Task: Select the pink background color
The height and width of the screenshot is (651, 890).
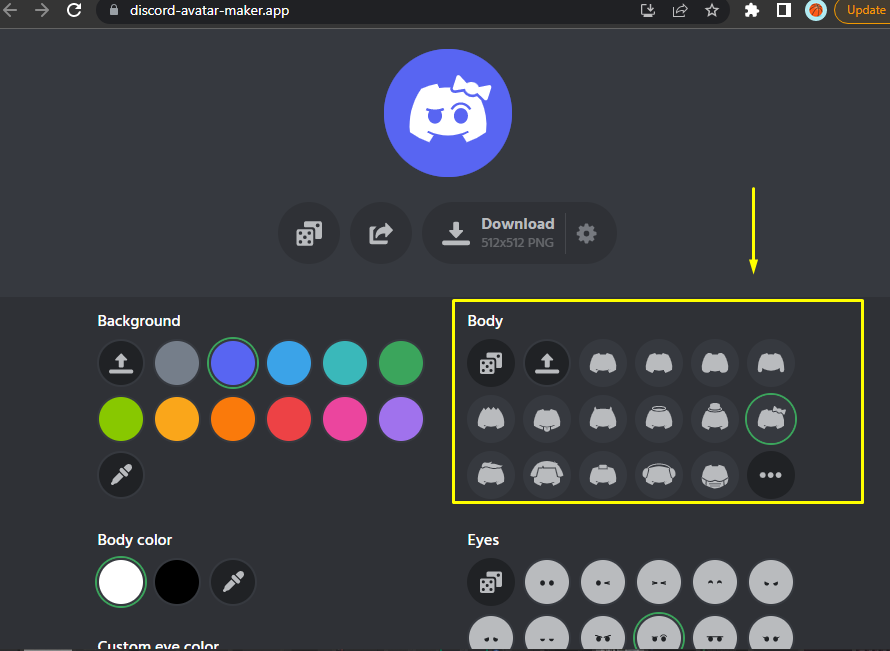Action: pyautogui.click(x=345, y=419)
